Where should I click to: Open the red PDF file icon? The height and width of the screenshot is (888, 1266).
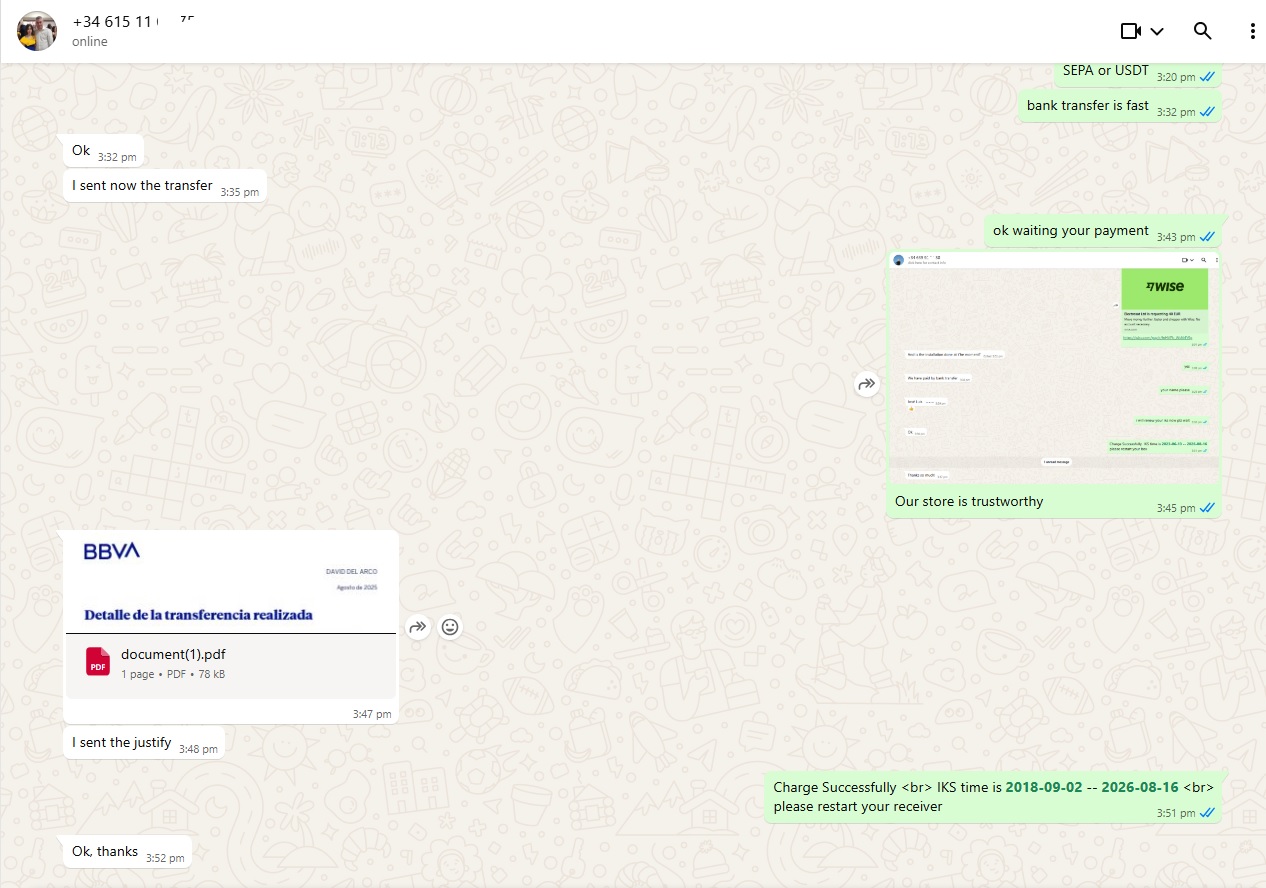(x=98, y=662)
